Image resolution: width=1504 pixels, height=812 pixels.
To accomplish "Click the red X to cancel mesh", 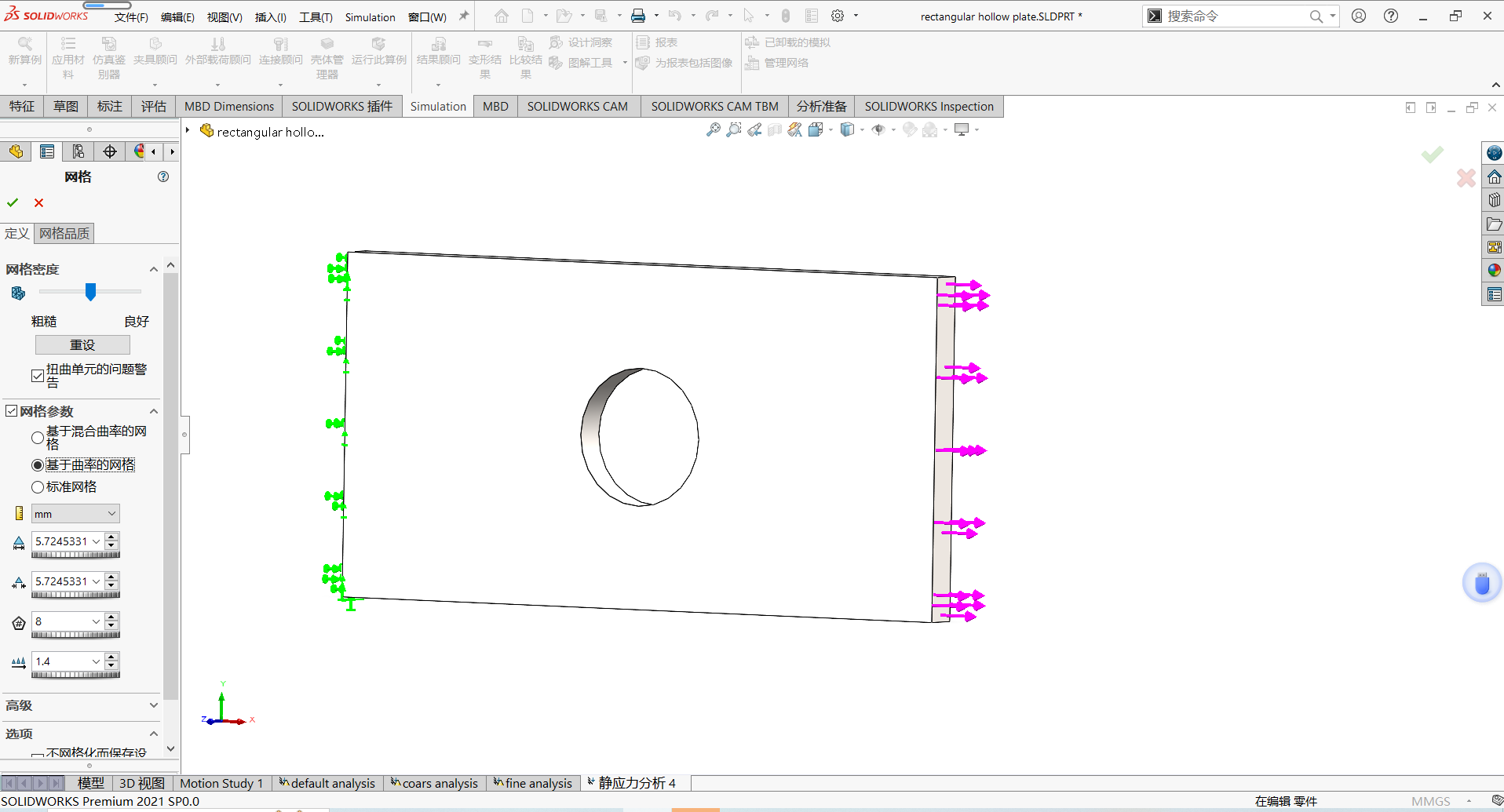I will [x=38, y=202].
